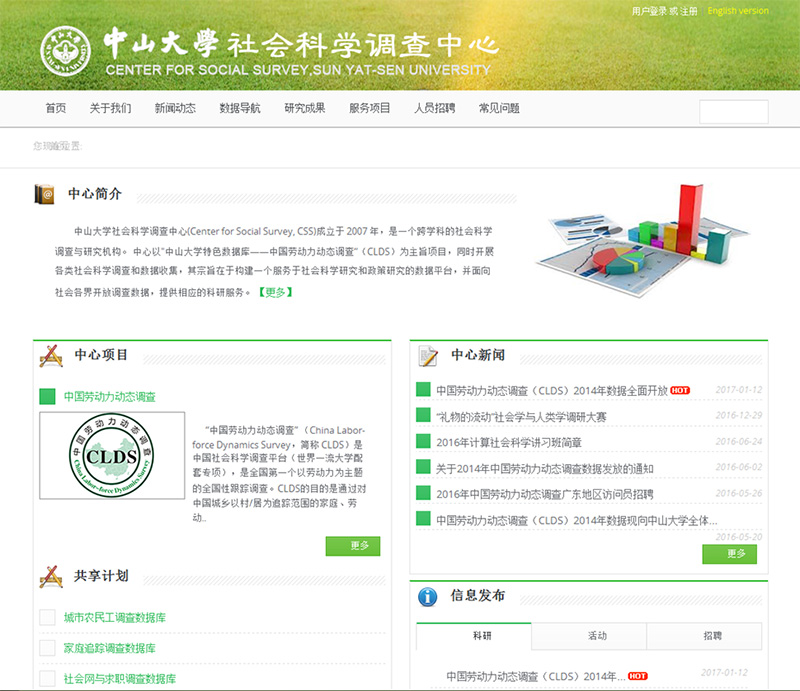Toggle checkbox beside 城市农民工调查数据库
800x691 pixels.
(47, 618)
